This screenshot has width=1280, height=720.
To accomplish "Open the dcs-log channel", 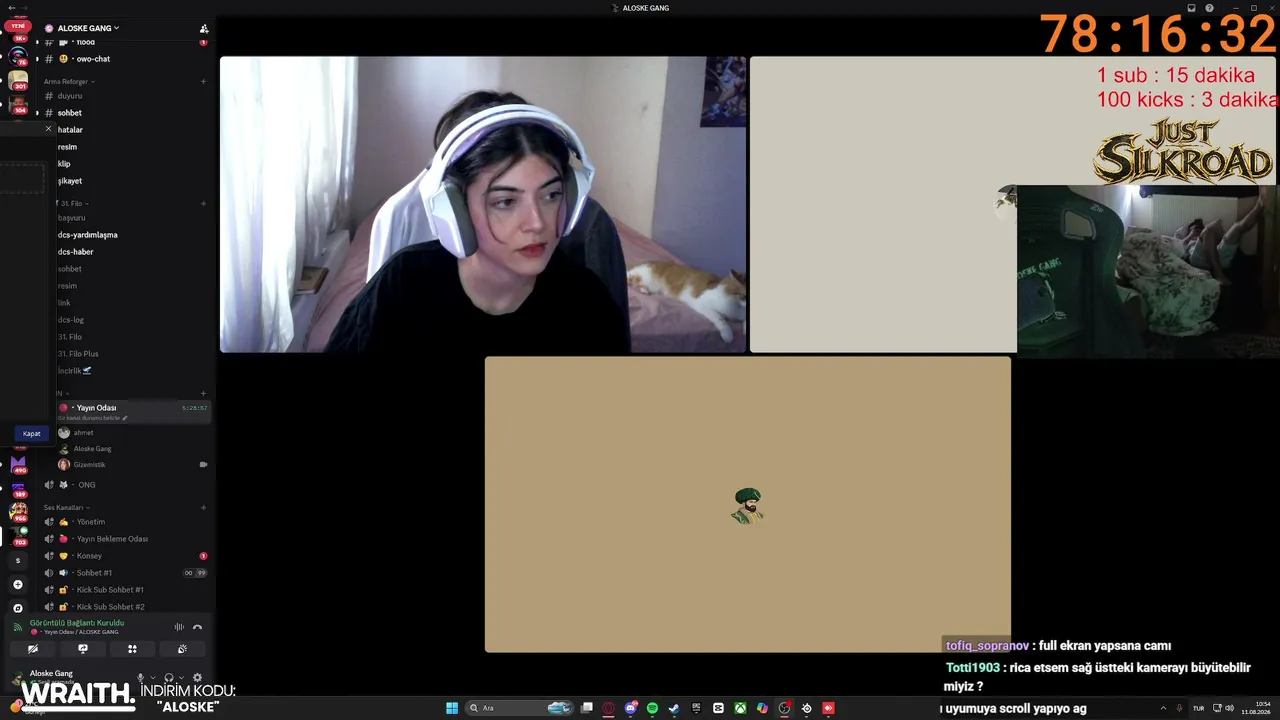I will [71, 320].
